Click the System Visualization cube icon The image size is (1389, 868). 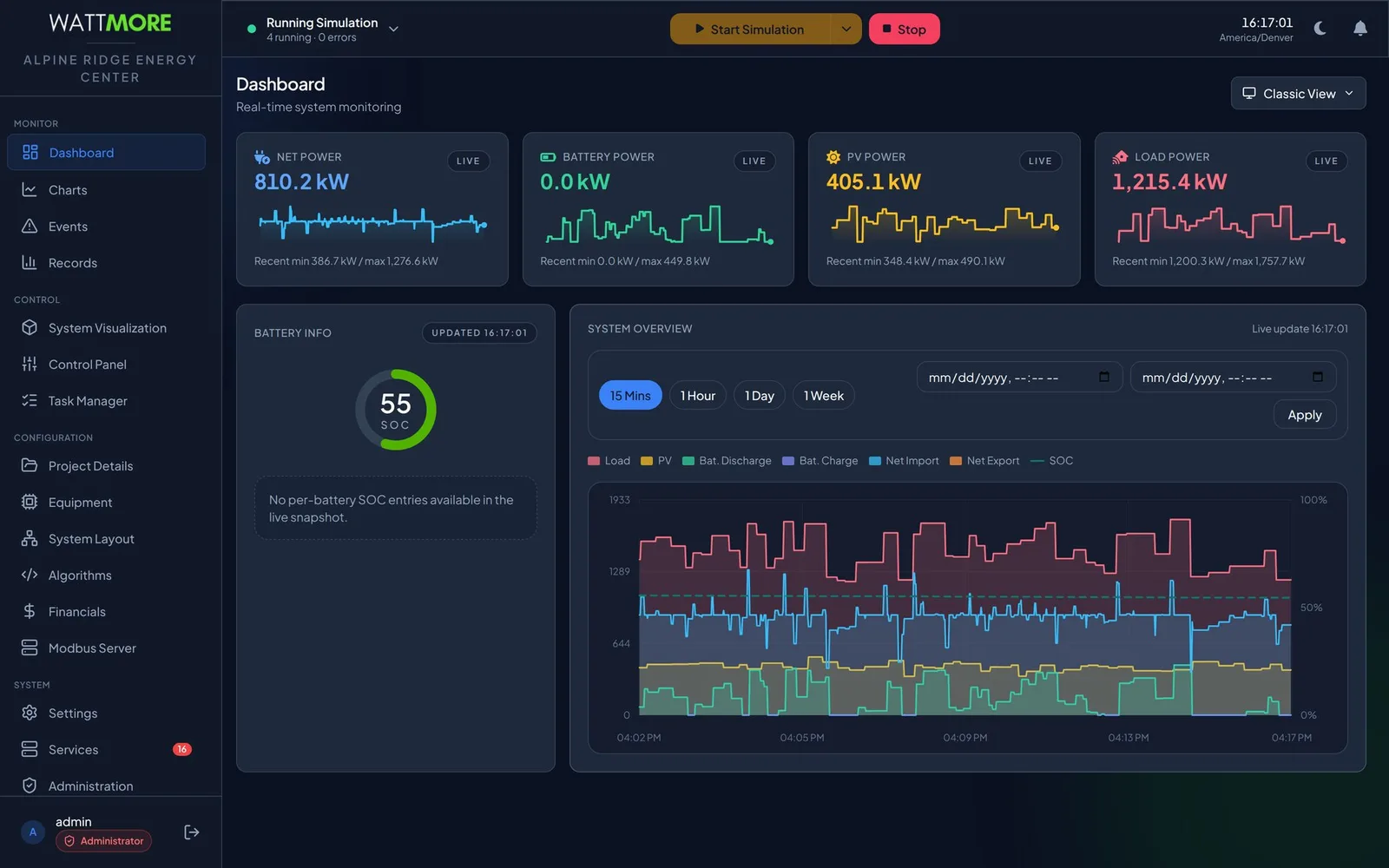coord(30,327)
